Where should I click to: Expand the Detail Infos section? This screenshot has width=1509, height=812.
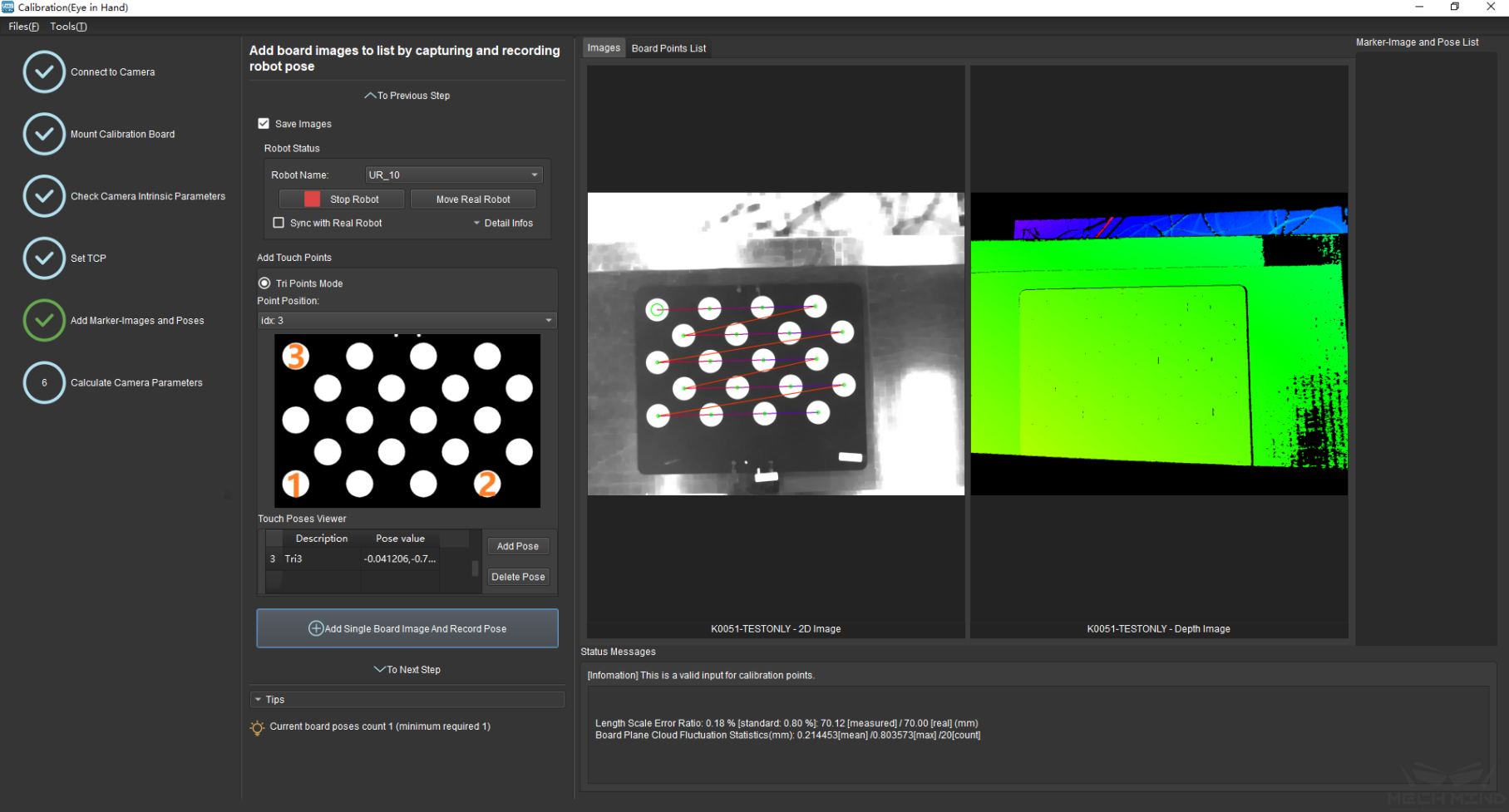503,223
